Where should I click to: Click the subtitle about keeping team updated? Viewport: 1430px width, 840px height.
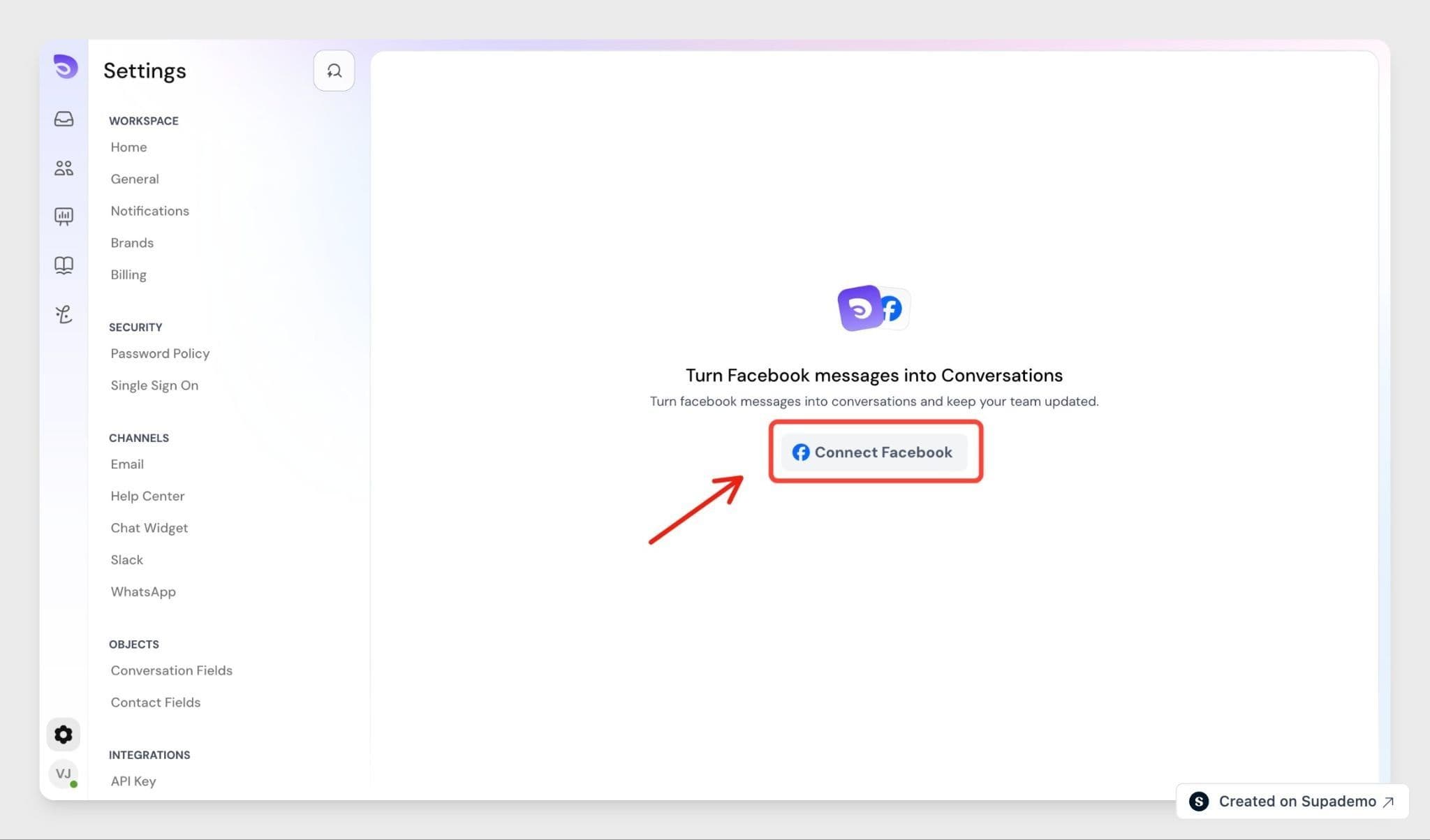pos(874,401)
